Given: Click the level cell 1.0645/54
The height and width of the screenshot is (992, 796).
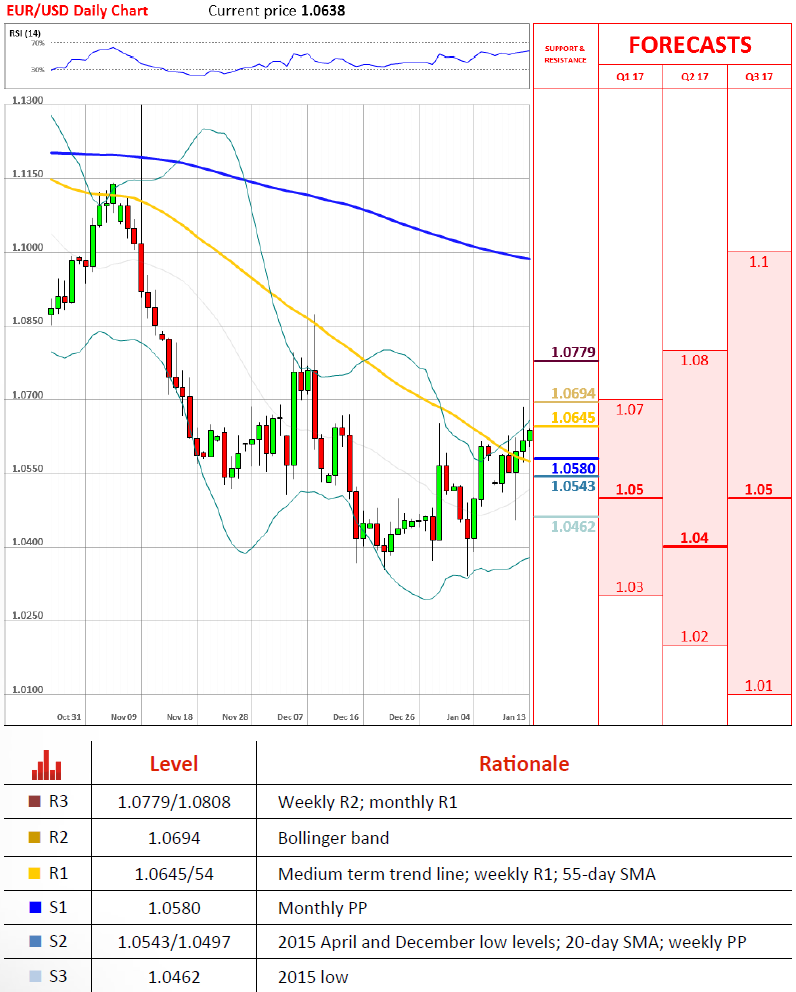Looking at the screenshot, I should (x=174, y=874).
